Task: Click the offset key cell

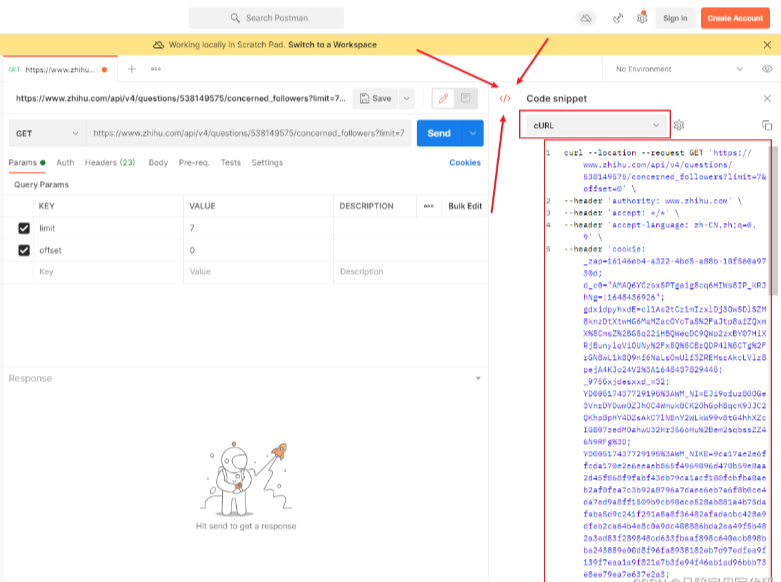Action: [x=108, y=250]
